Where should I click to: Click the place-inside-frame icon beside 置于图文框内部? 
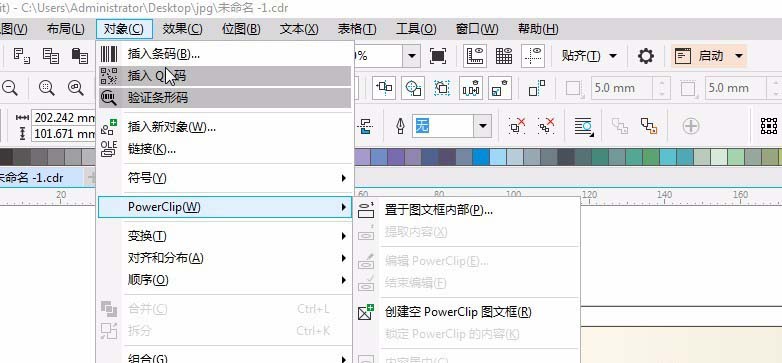(x=367, y=210)
